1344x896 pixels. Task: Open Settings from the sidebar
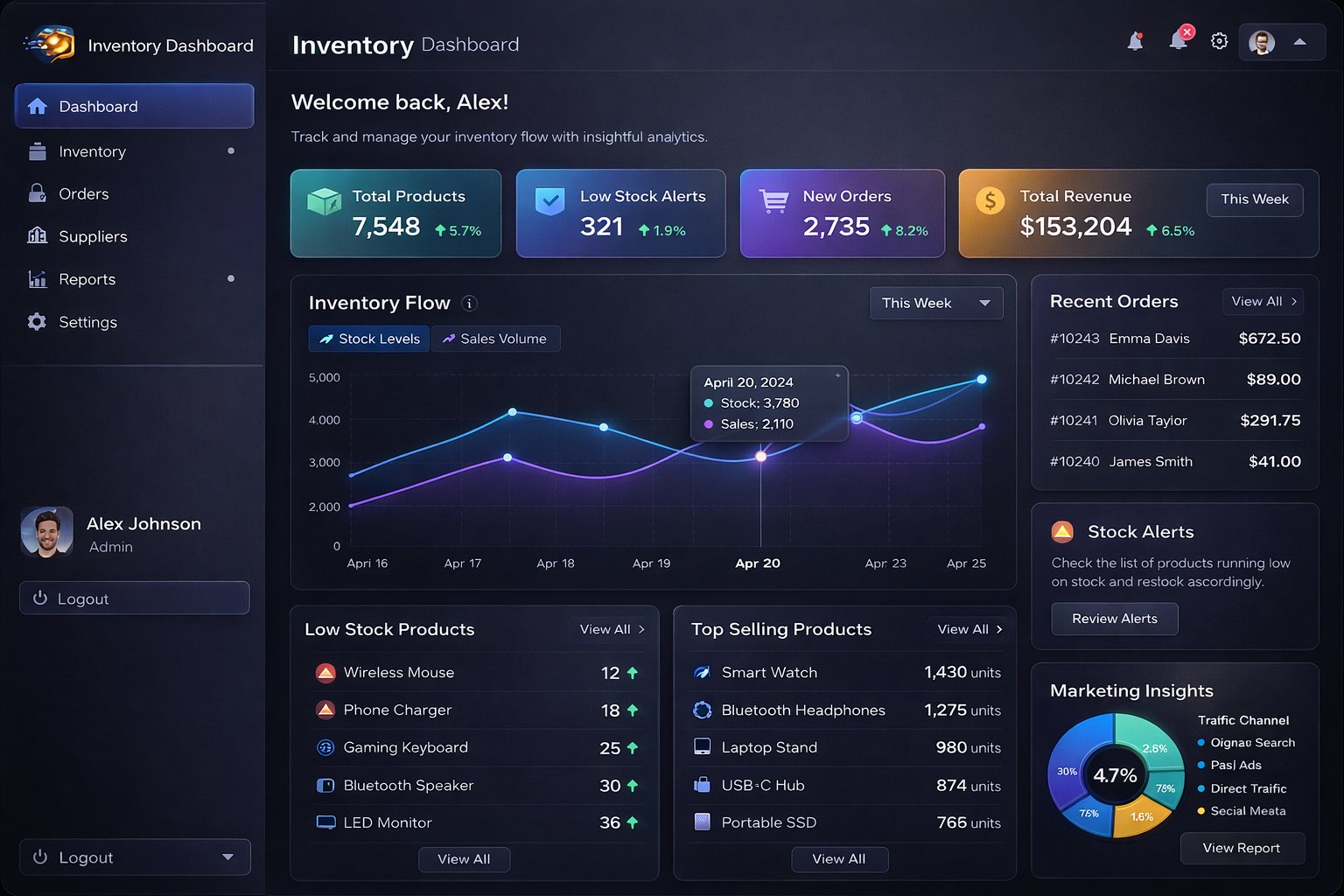87,321
